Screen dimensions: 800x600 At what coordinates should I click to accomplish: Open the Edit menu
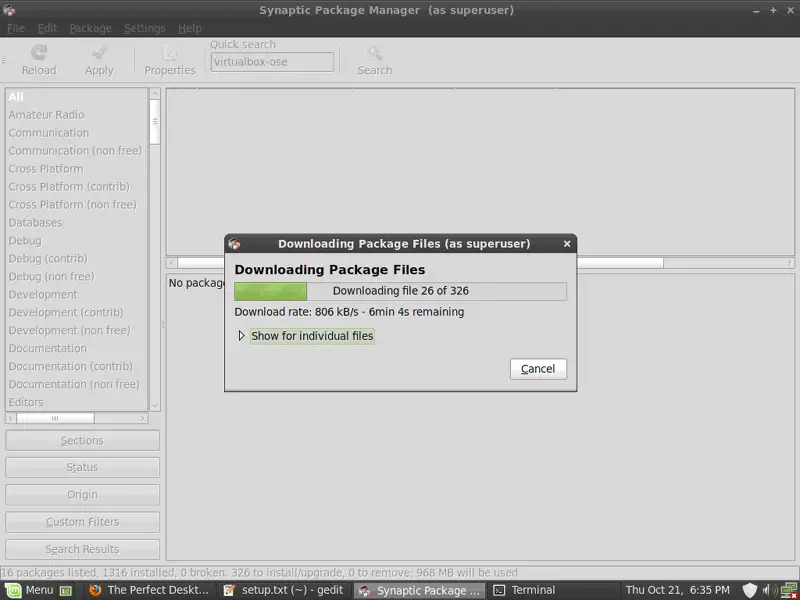click(47, 28)
